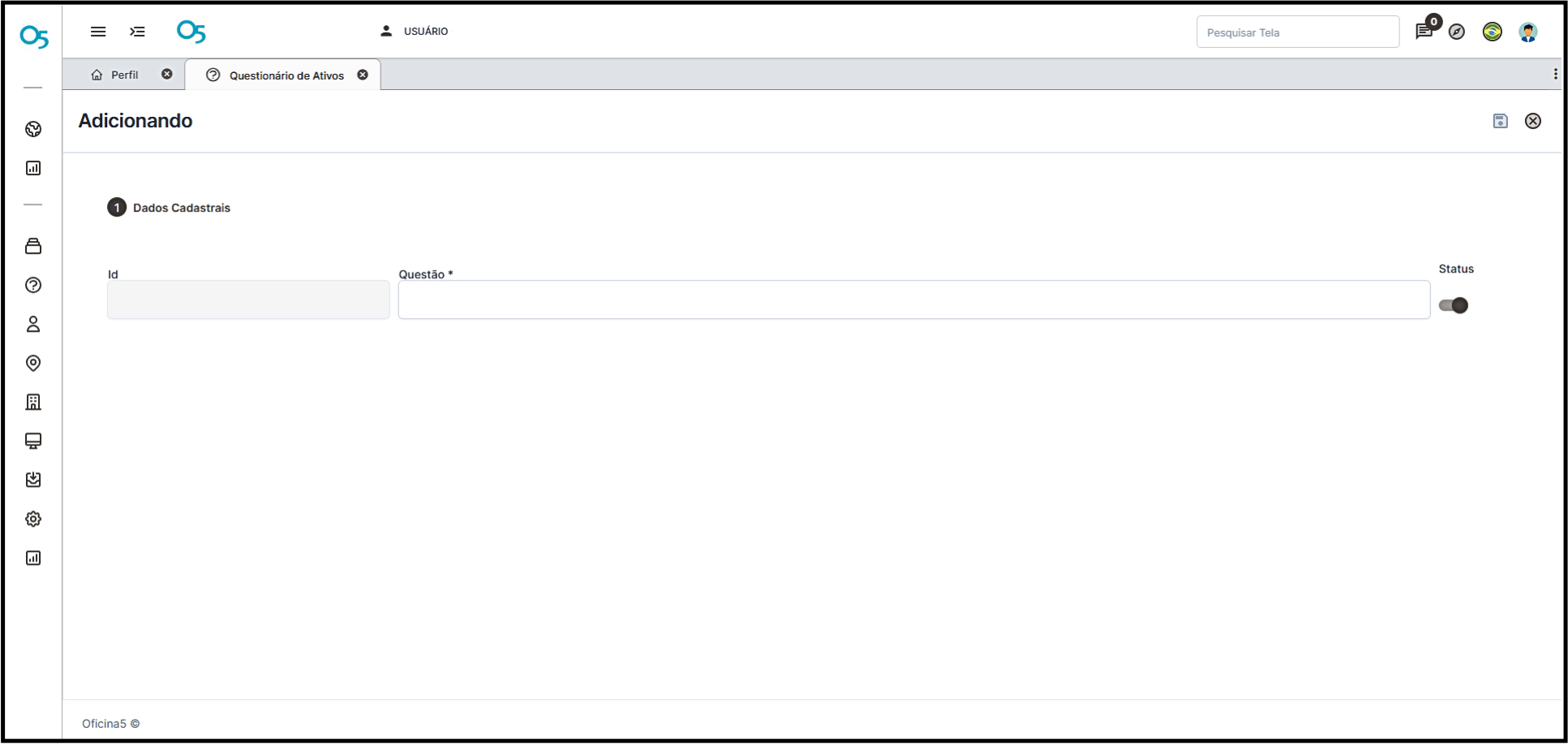
Task: Switch to the Perfil tab
Action: click(x=124, y=75)
